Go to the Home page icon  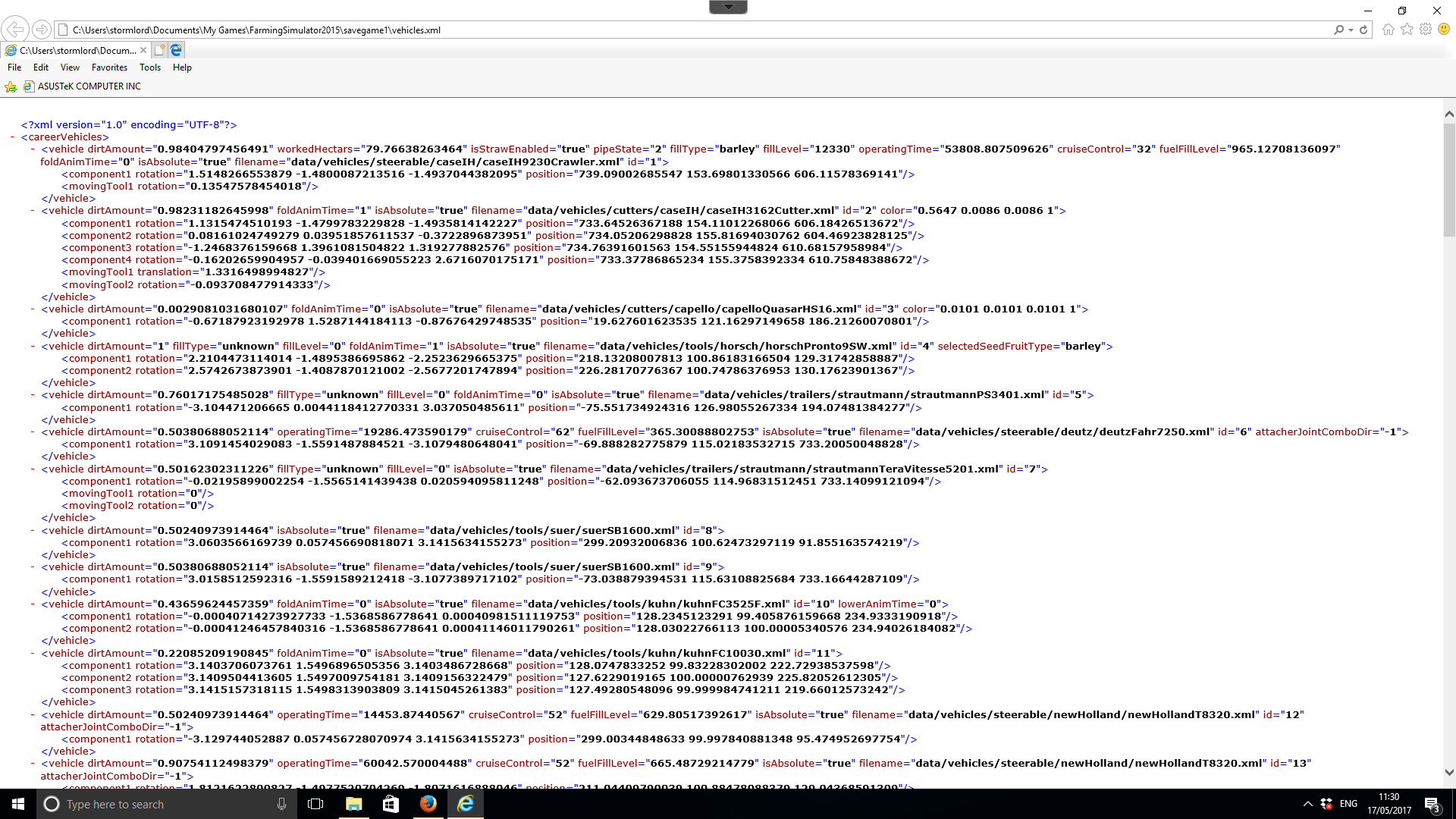coord(1388,29)
